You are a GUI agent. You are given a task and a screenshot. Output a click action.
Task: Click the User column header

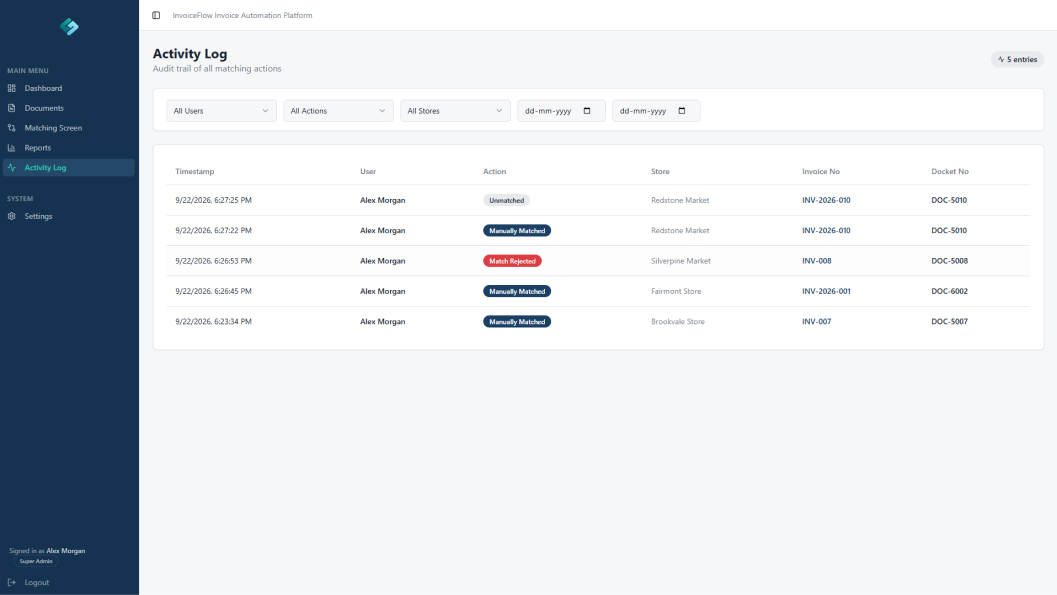368,171
